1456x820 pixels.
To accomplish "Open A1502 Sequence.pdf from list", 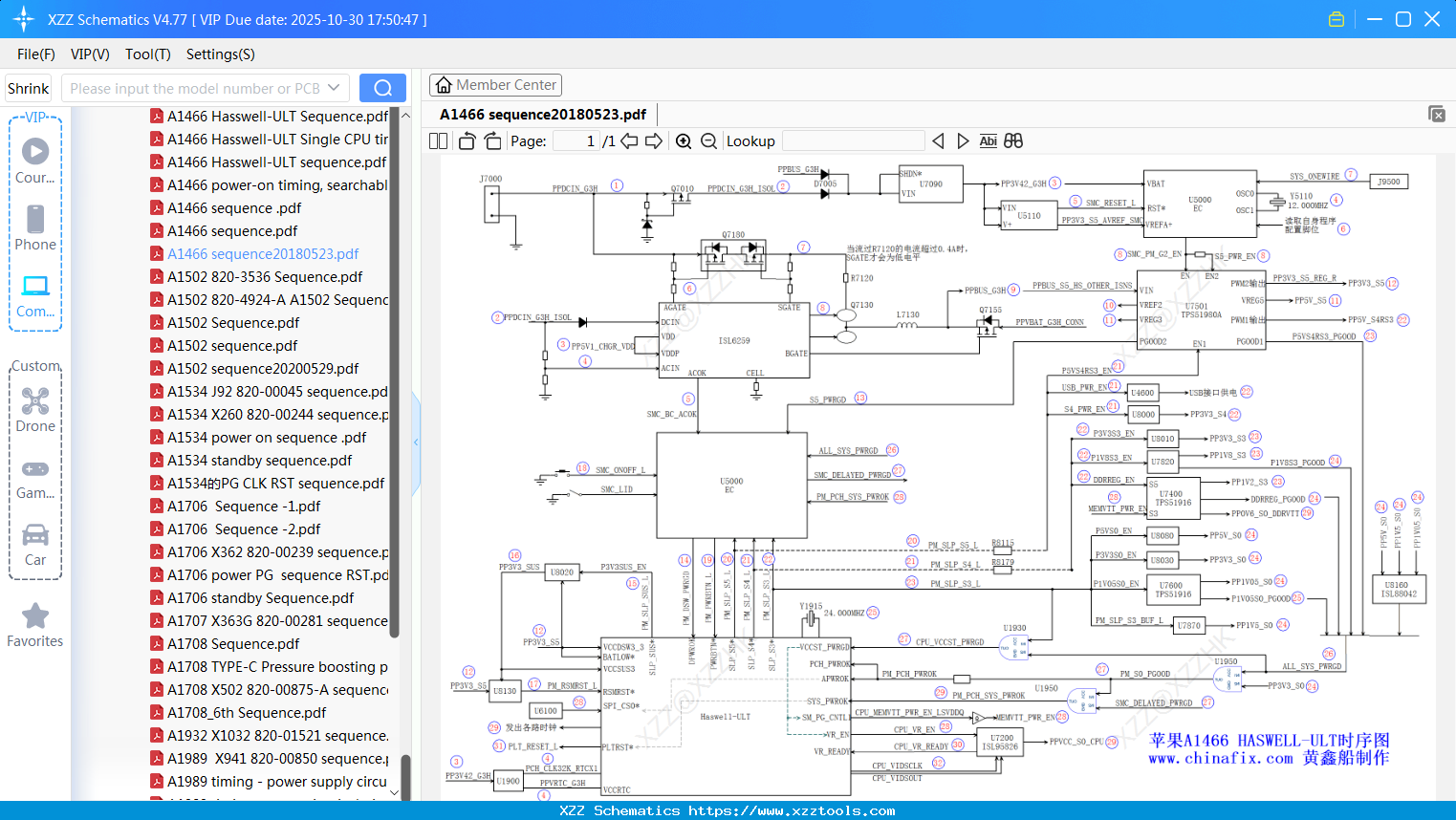I will [233, 323].
